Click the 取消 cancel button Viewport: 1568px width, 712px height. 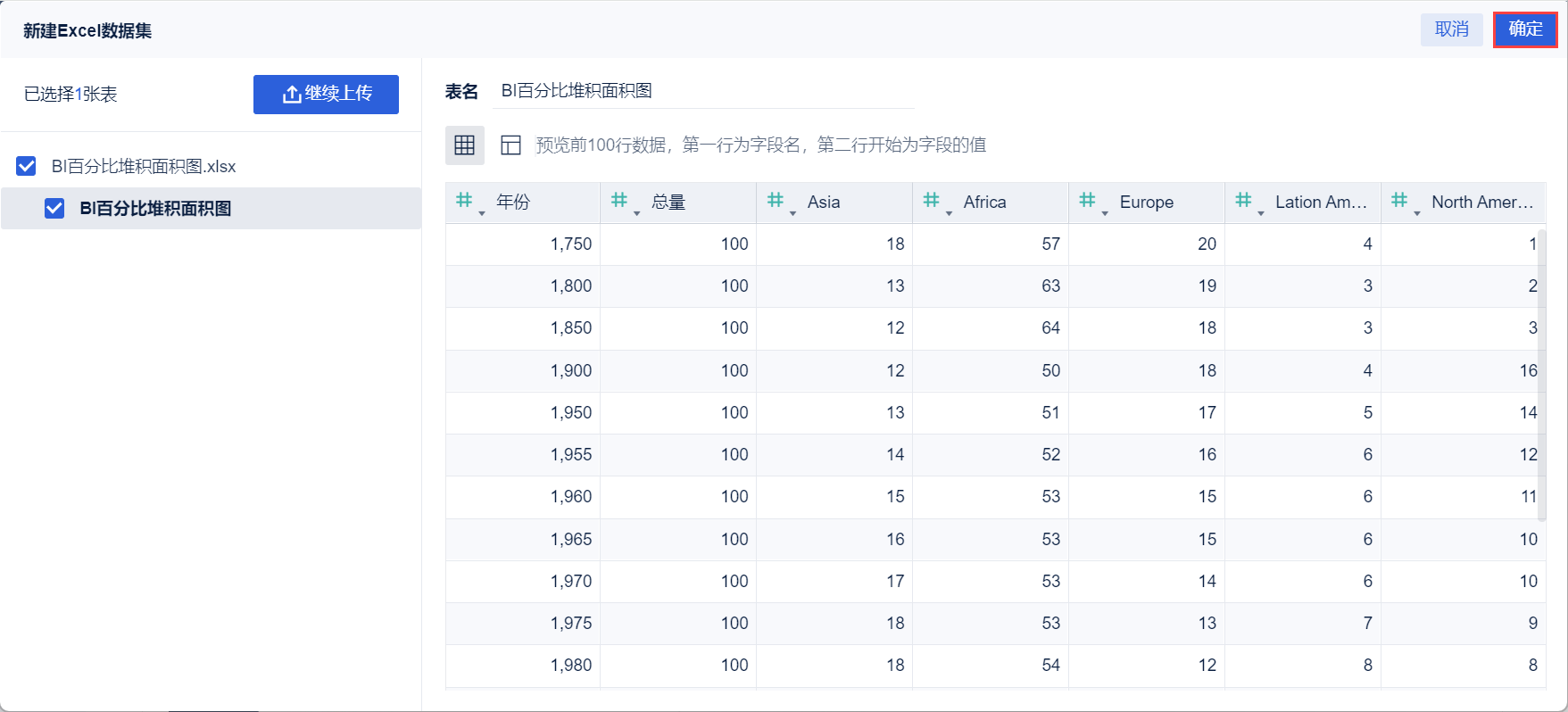point(1451,29)
